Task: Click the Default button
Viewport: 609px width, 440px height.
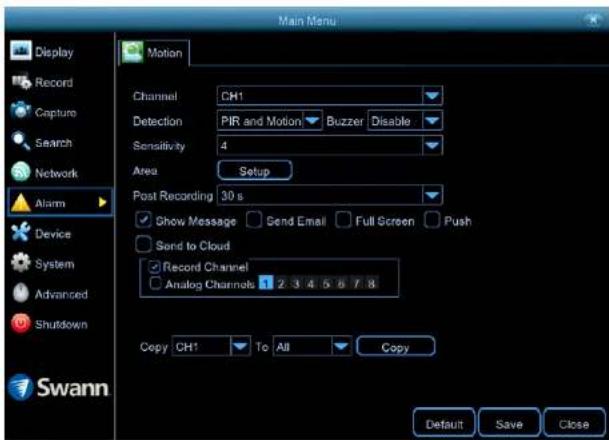Action: (x=444, y=423)
